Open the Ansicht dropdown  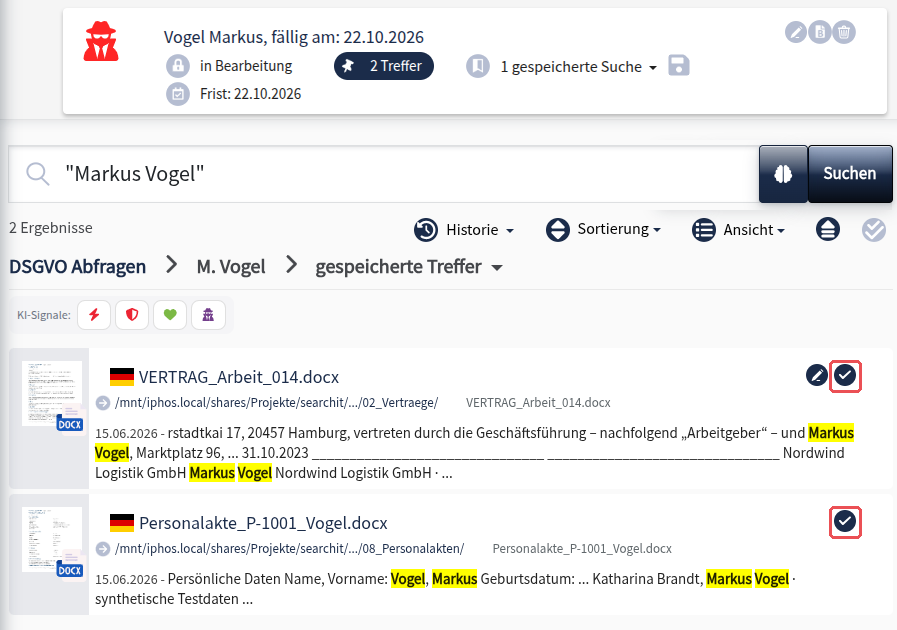[739, 229]
